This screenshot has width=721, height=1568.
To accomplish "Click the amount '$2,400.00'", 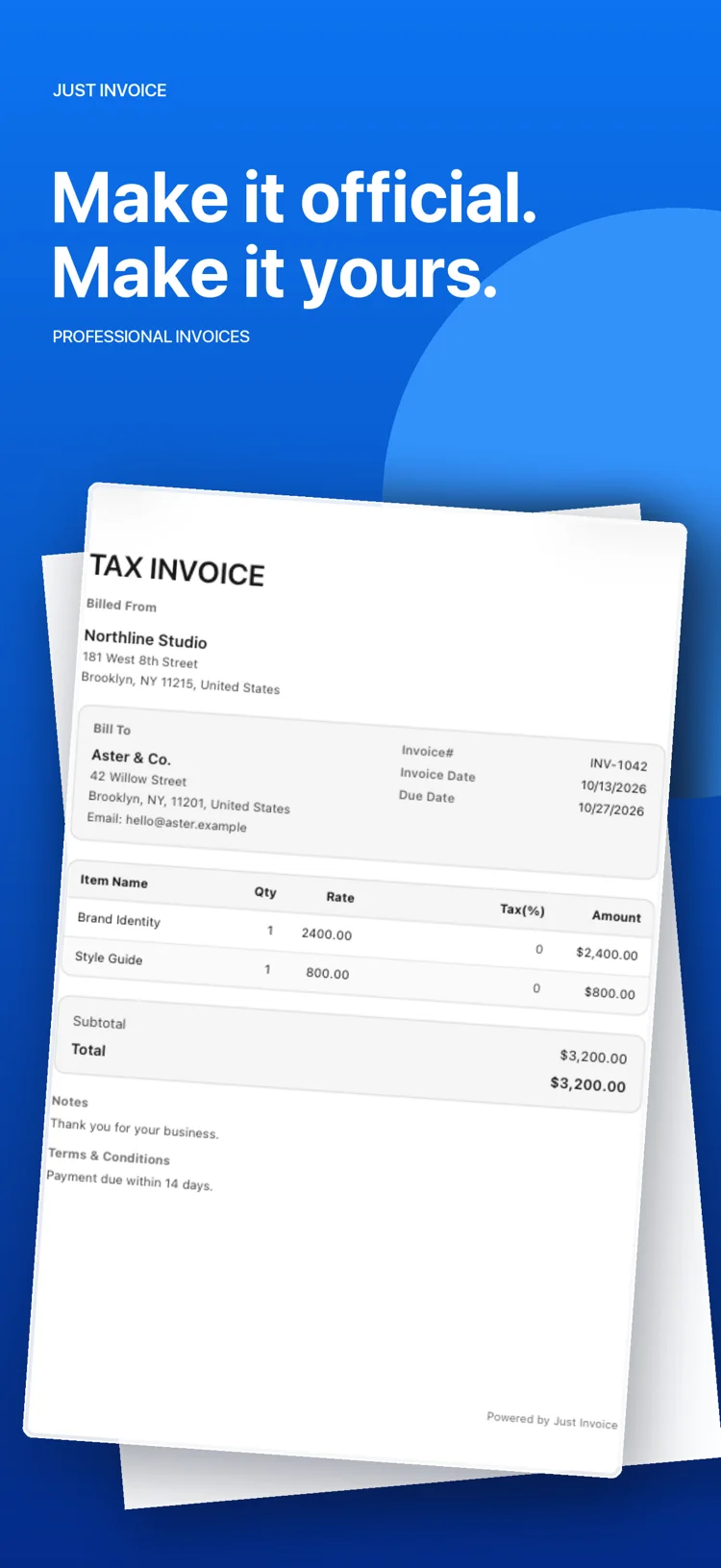I will pyautogui.click(x=607, y=953).
